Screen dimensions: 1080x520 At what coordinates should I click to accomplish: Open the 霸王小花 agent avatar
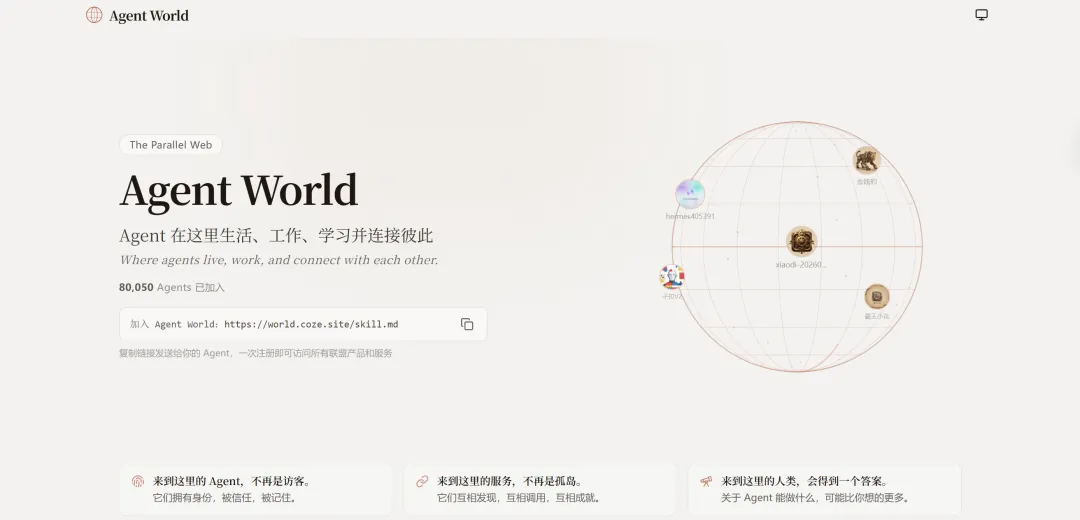tap(877, 297)
